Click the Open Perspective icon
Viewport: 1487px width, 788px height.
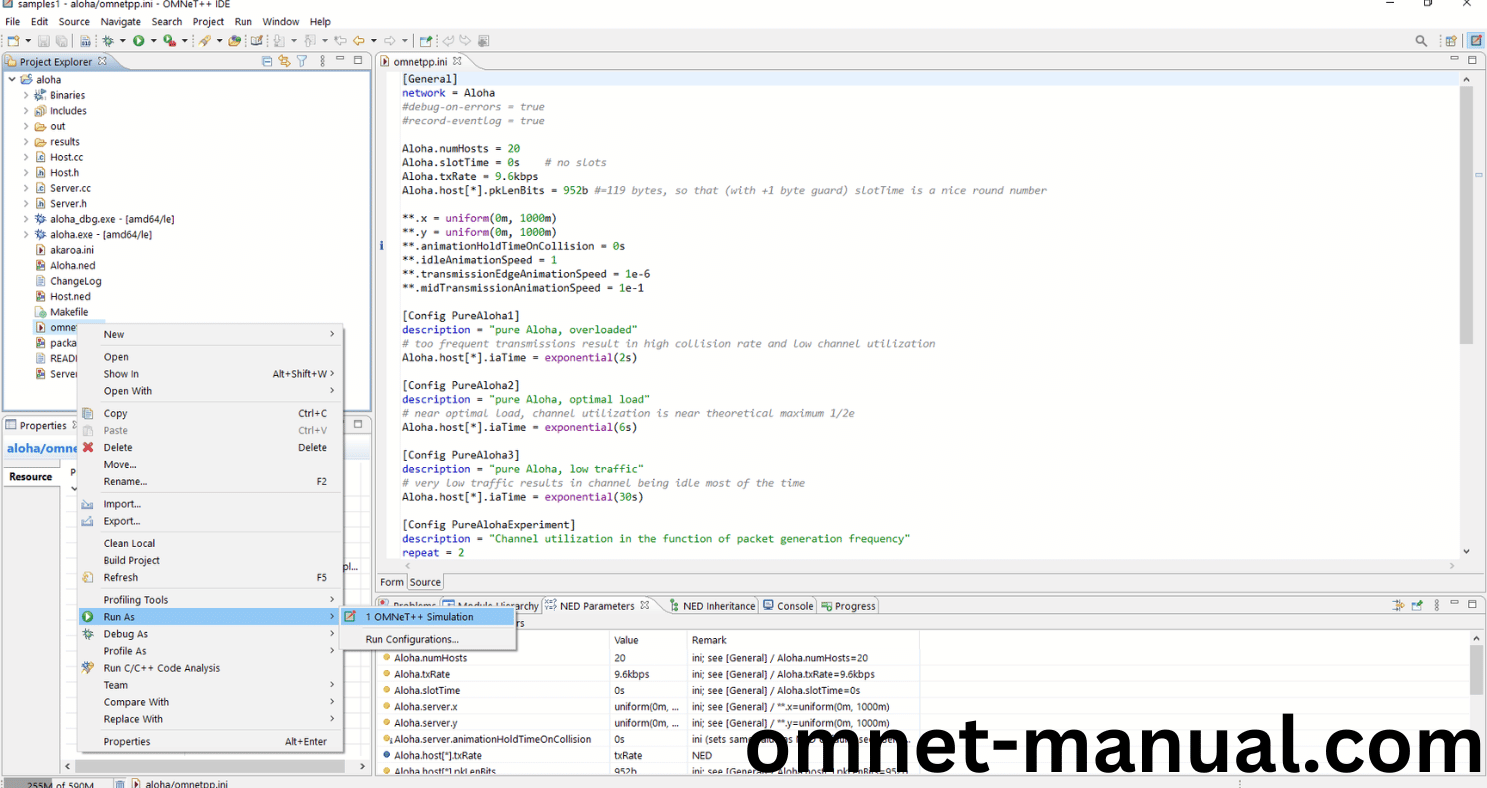(x=1450, y=41)
